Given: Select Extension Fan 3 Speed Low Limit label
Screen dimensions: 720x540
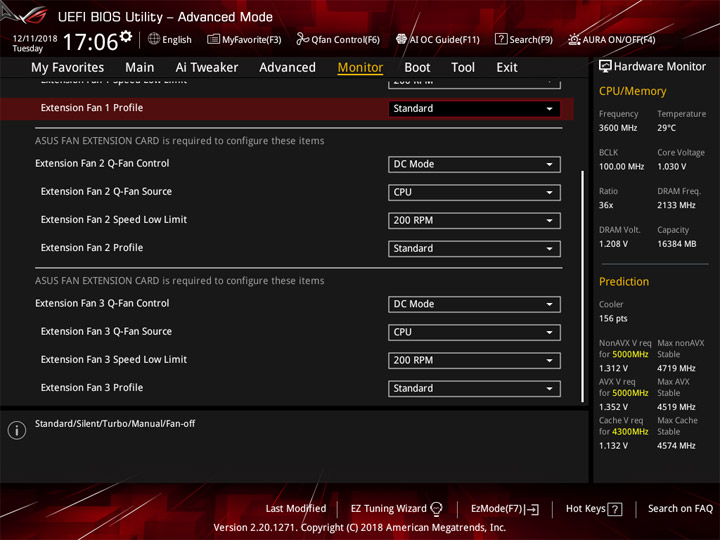Looking at the screenshot, I should (x=114, y=360).
